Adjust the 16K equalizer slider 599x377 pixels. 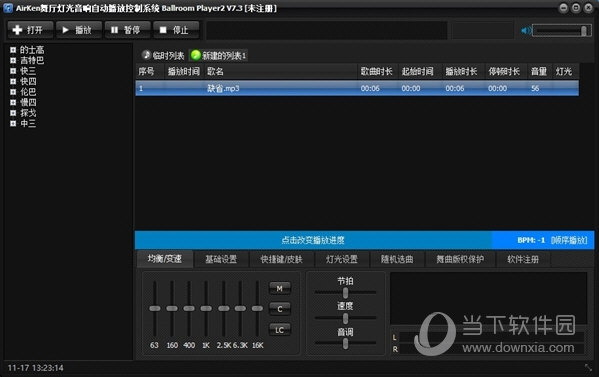tap(257, 308)
